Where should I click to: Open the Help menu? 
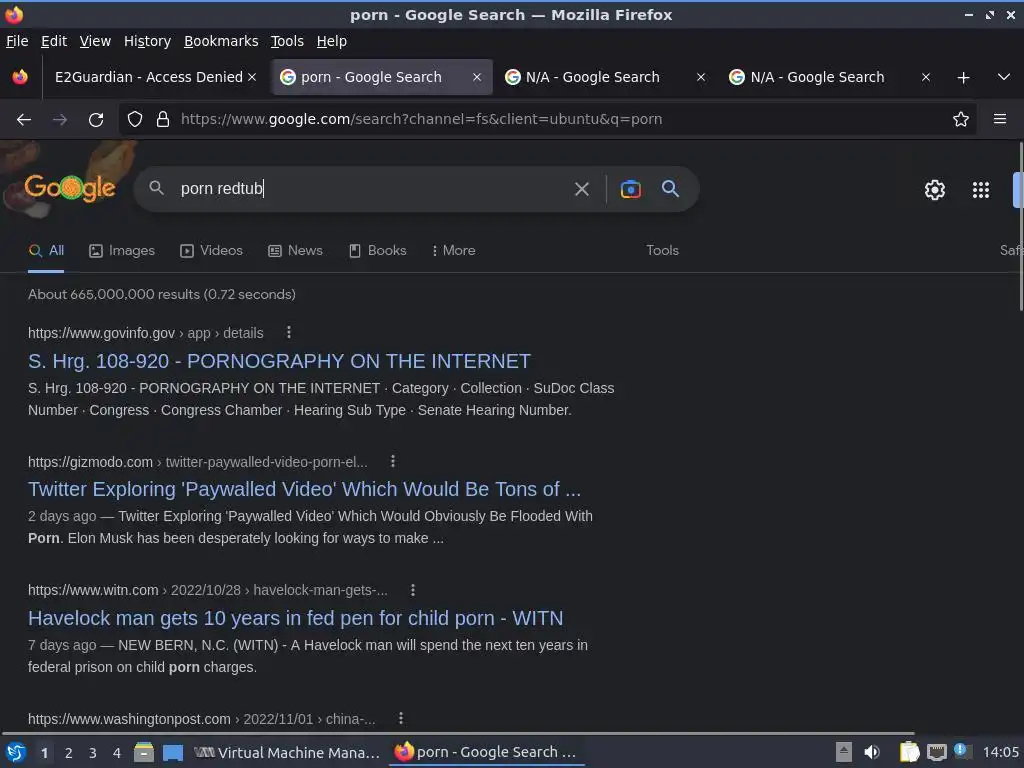tap(331, 41)
